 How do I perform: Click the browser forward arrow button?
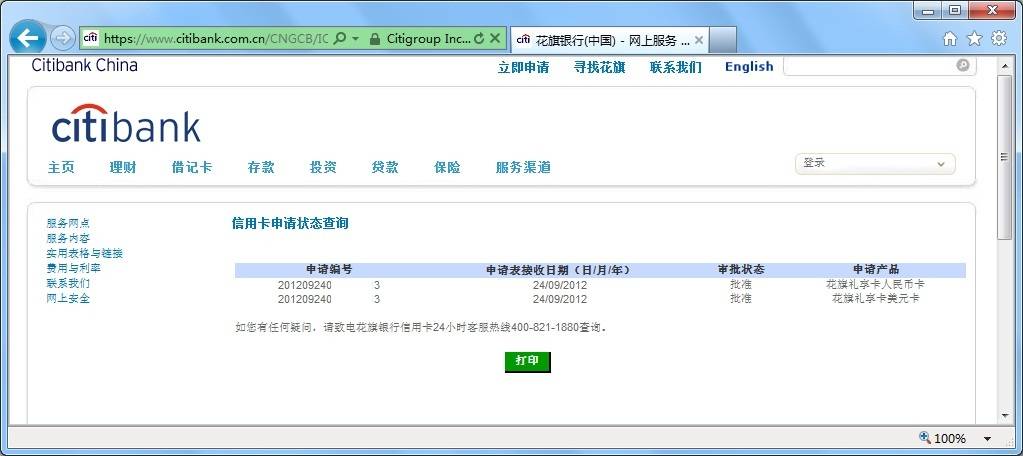click(62, 38)
